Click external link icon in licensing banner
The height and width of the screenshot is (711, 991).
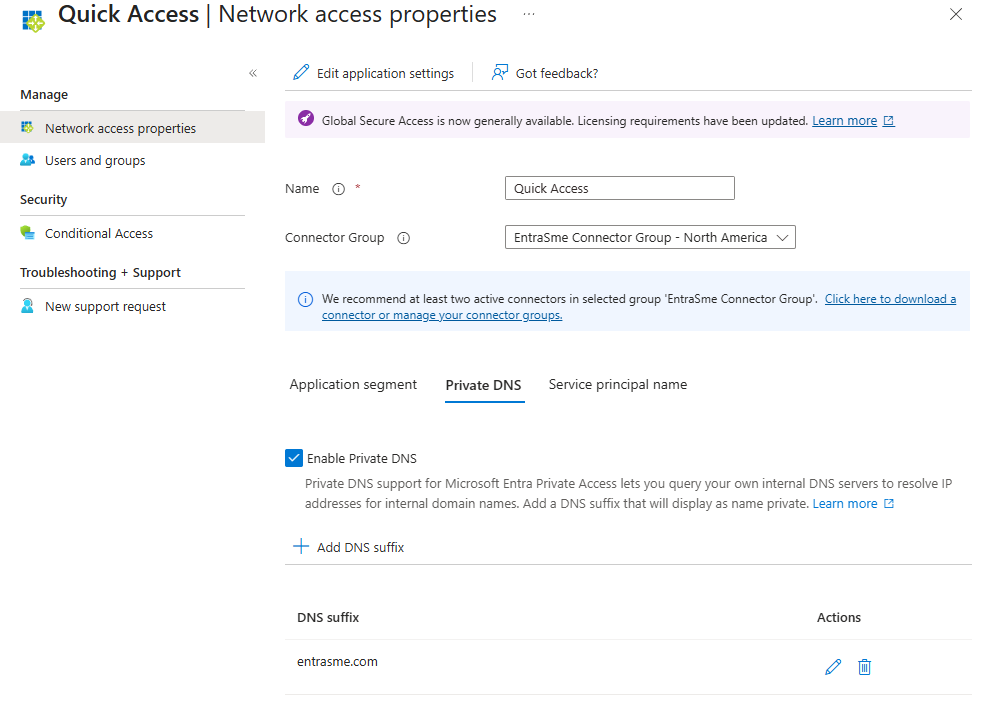click(889, 121)
